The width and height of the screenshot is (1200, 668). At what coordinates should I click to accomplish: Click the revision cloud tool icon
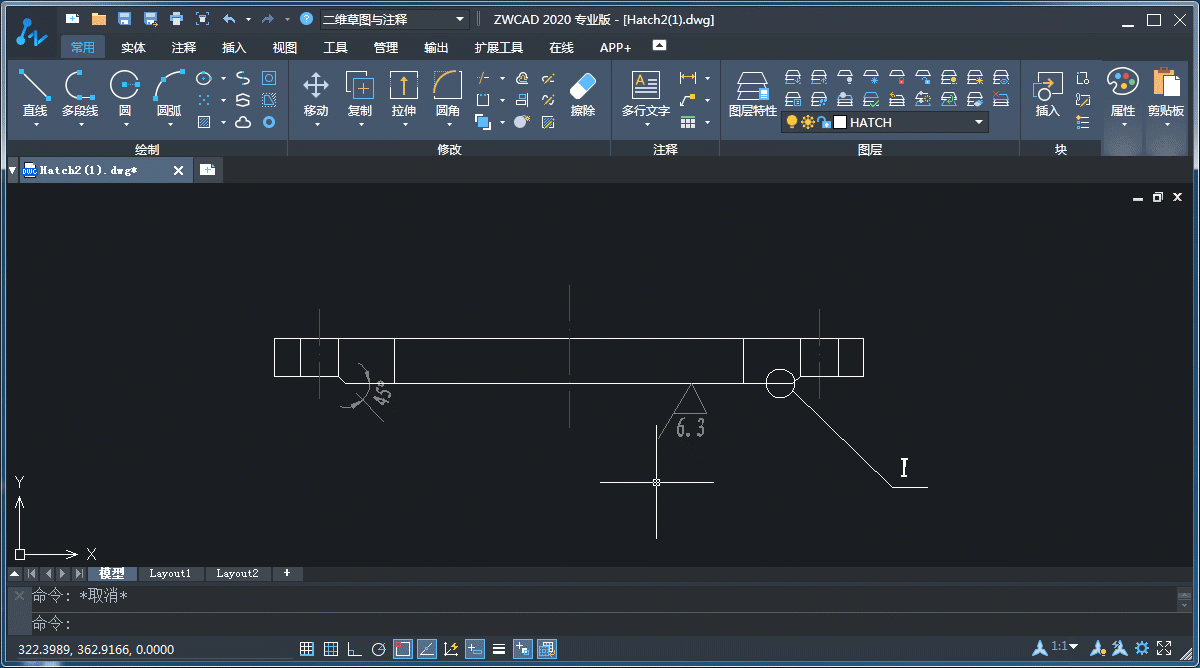(x=243, y=122)
